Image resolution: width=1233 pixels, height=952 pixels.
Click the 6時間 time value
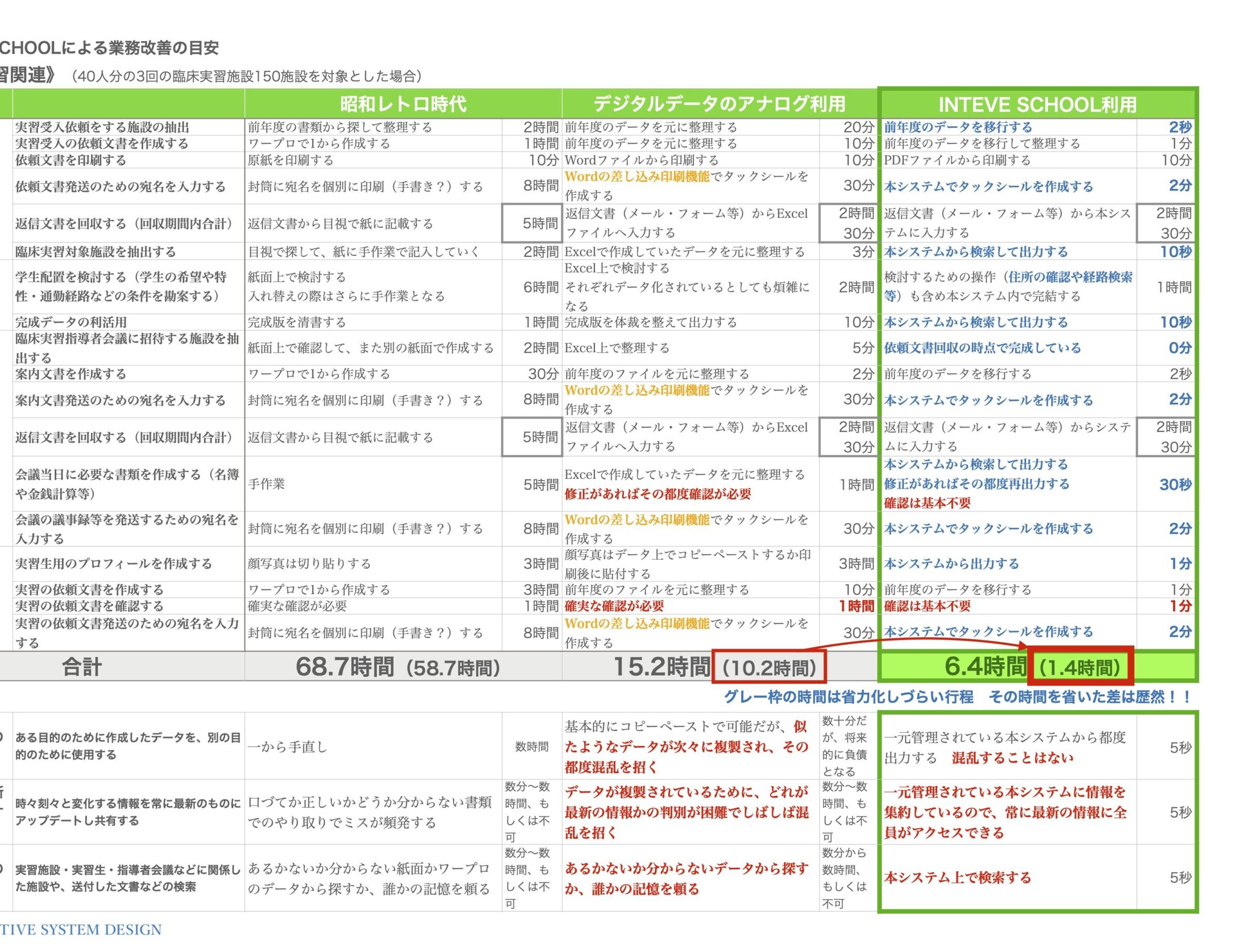(541, 287)
